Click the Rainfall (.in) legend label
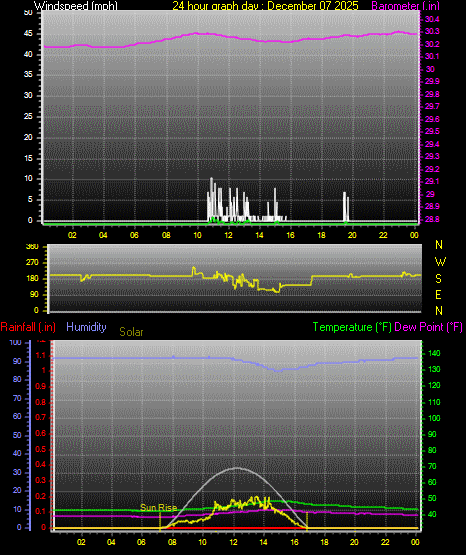Image resolution: width=466 pixels, height=555 pixels. click(x=28, y=327)
